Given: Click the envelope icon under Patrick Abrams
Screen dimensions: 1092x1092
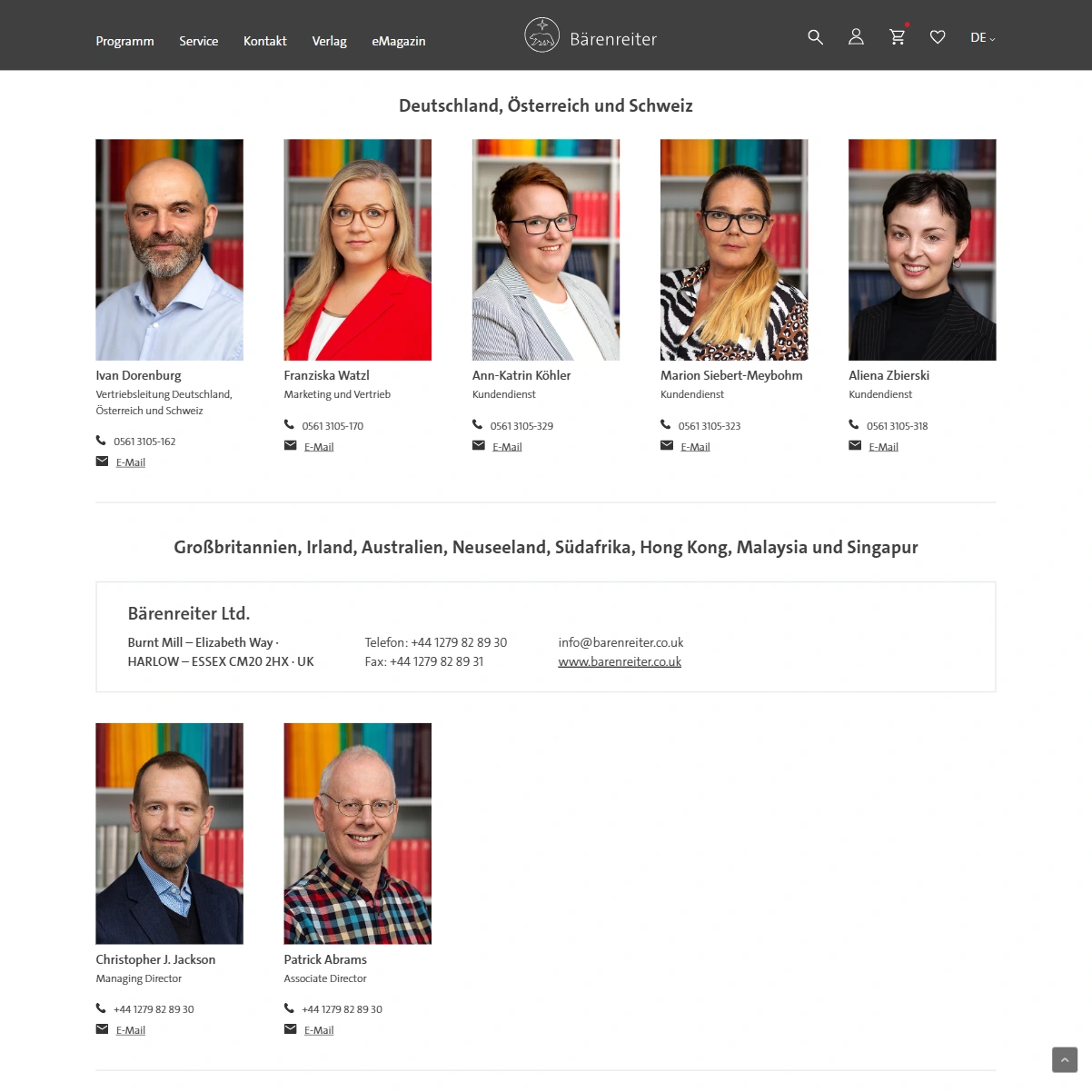Looking at the screenshot, I should tap(291, 1029).
